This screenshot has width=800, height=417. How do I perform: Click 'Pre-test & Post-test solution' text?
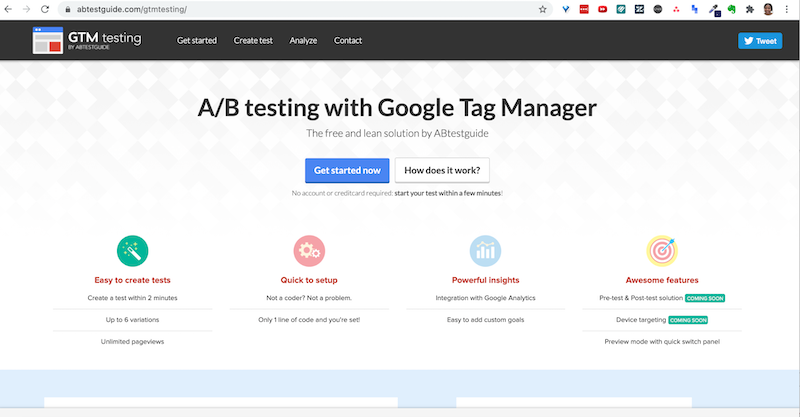click(641, 298)
